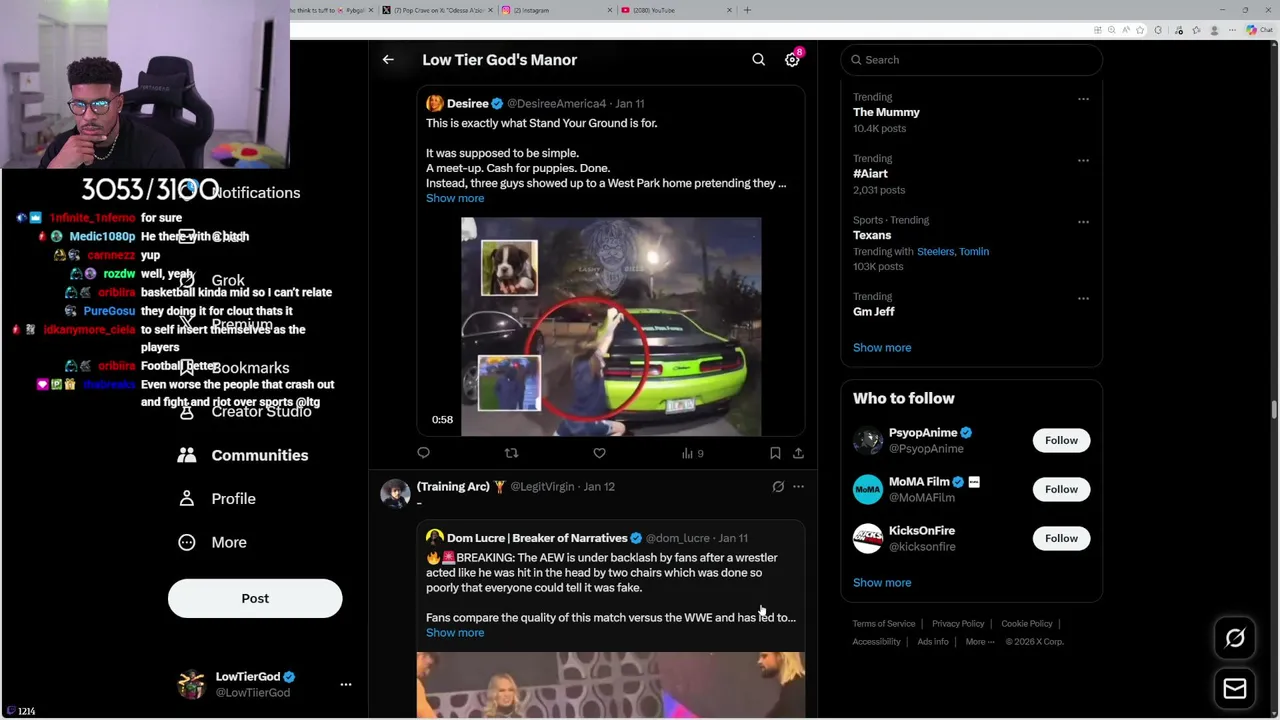The width and height of the screenshot is (1280, 720).
Task: Click the Grok icon on the Training Arc post
Action: [x=778, y=487]
